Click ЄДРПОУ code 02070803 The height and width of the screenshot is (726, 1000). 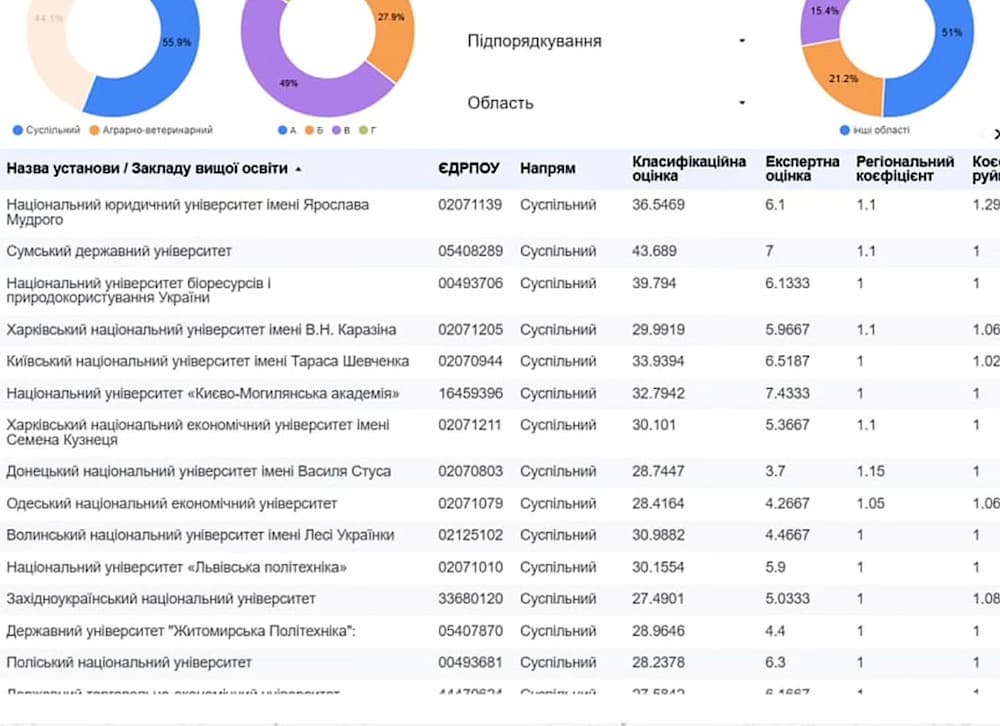click(470, 471)
